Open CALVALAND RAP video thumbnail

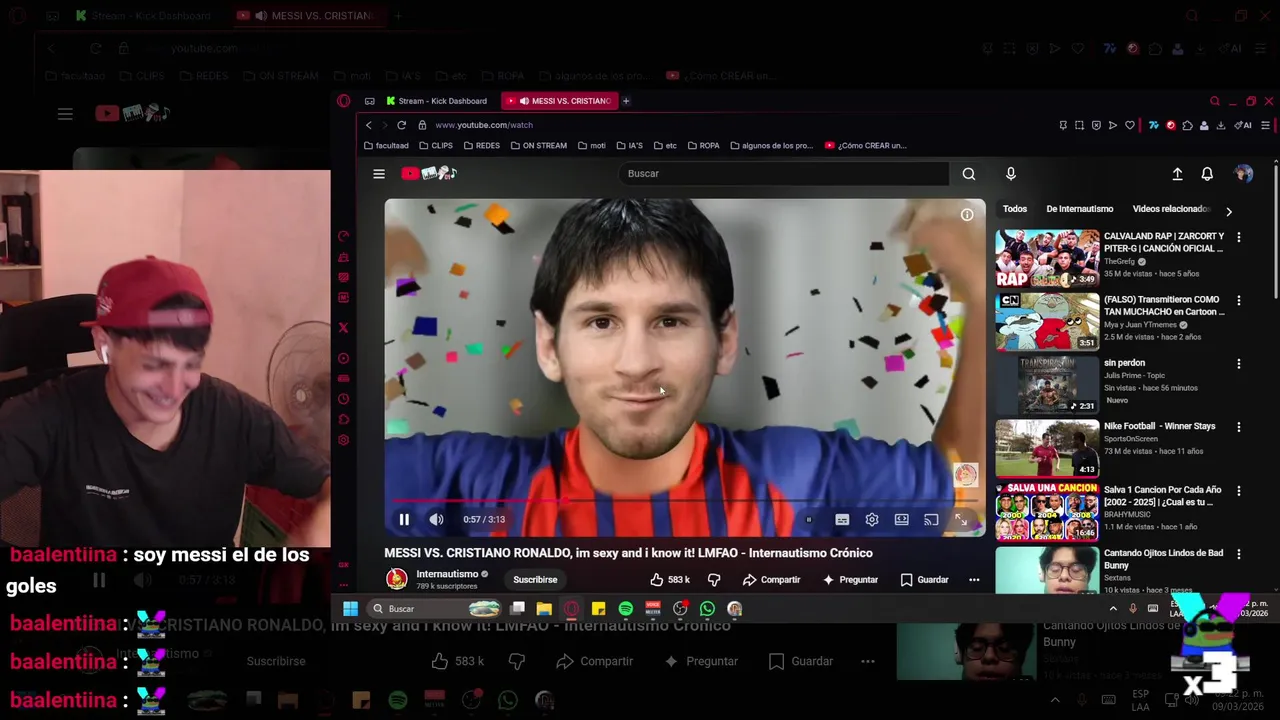(x=1047, y=258)
